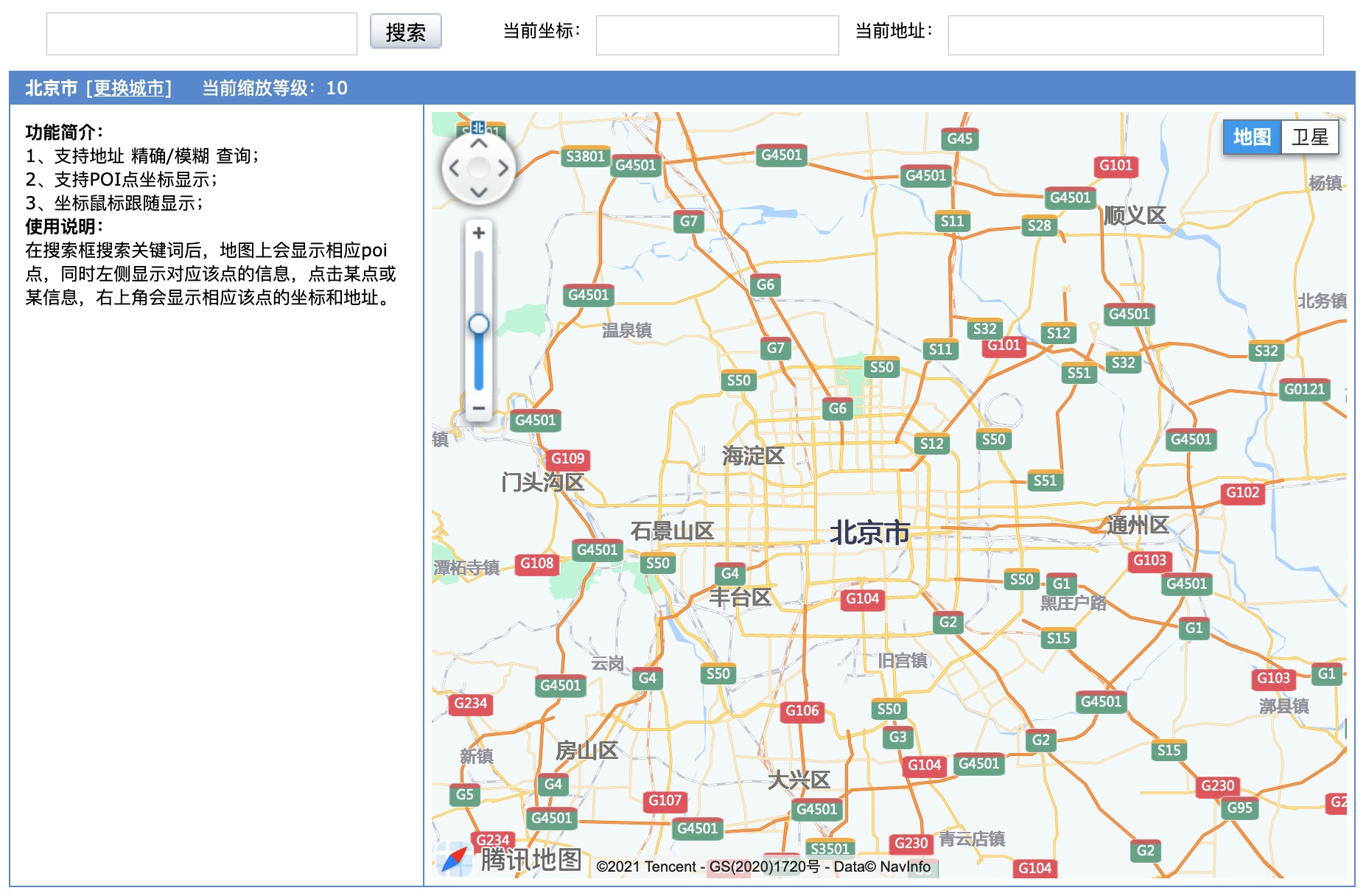Click the 丰台区 district label

coord(740,597)
